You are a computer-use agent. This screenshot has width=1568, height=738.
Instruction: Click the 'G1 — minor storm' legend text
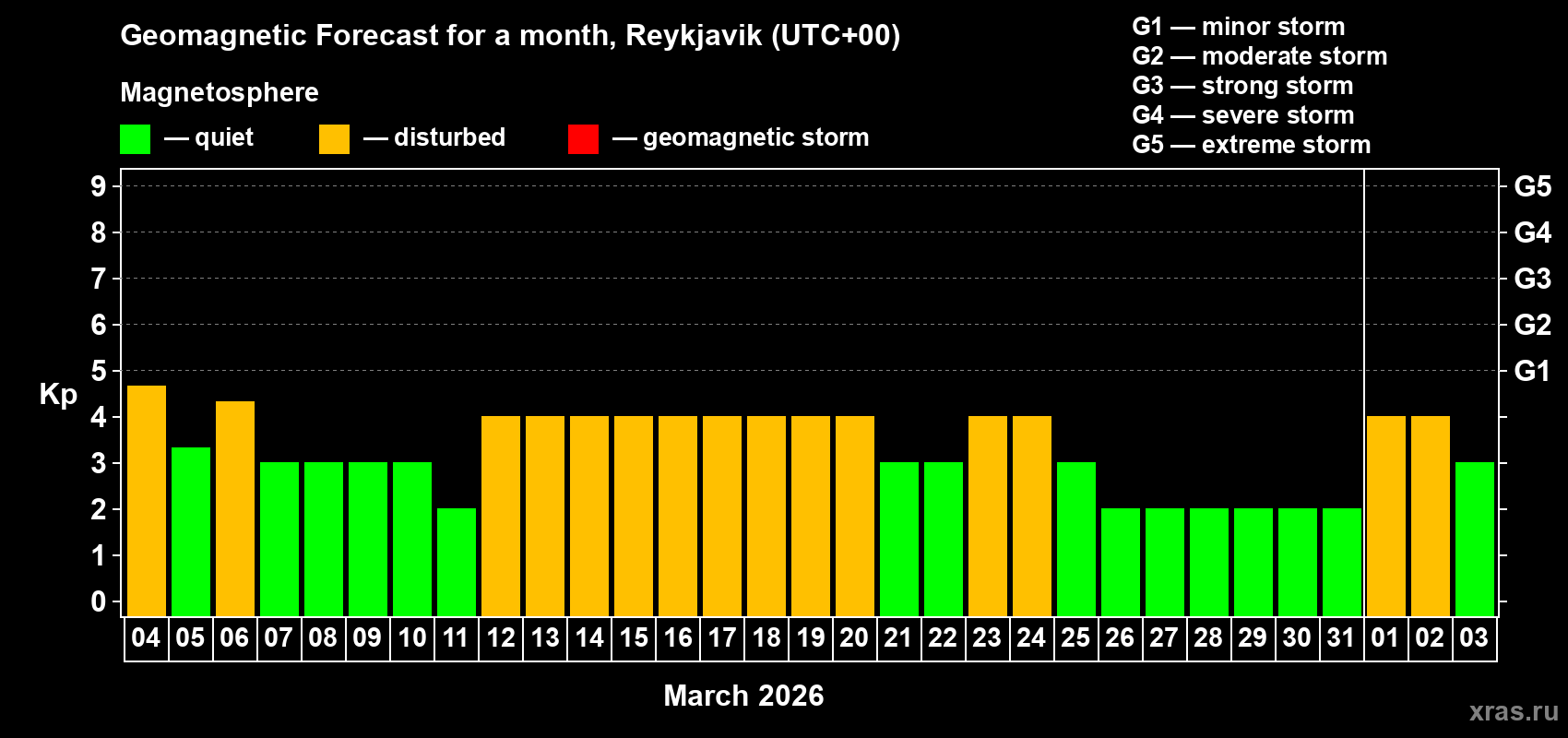click(1239, 27)
